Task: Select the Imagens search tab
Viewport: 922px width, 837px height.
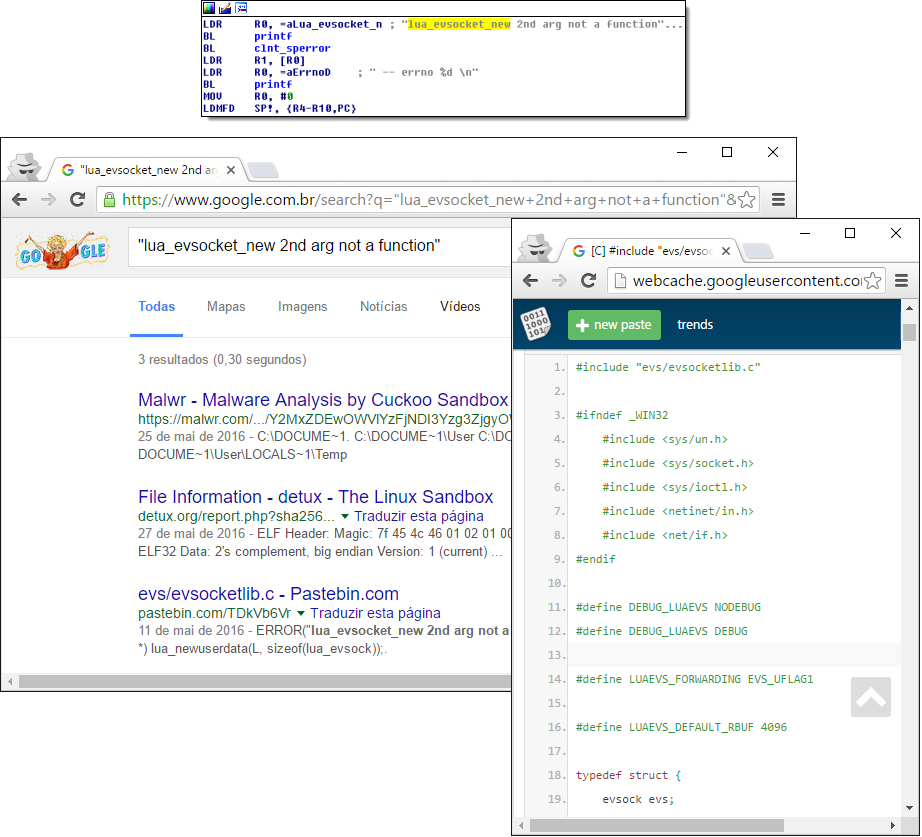Action: pos(302,306)
